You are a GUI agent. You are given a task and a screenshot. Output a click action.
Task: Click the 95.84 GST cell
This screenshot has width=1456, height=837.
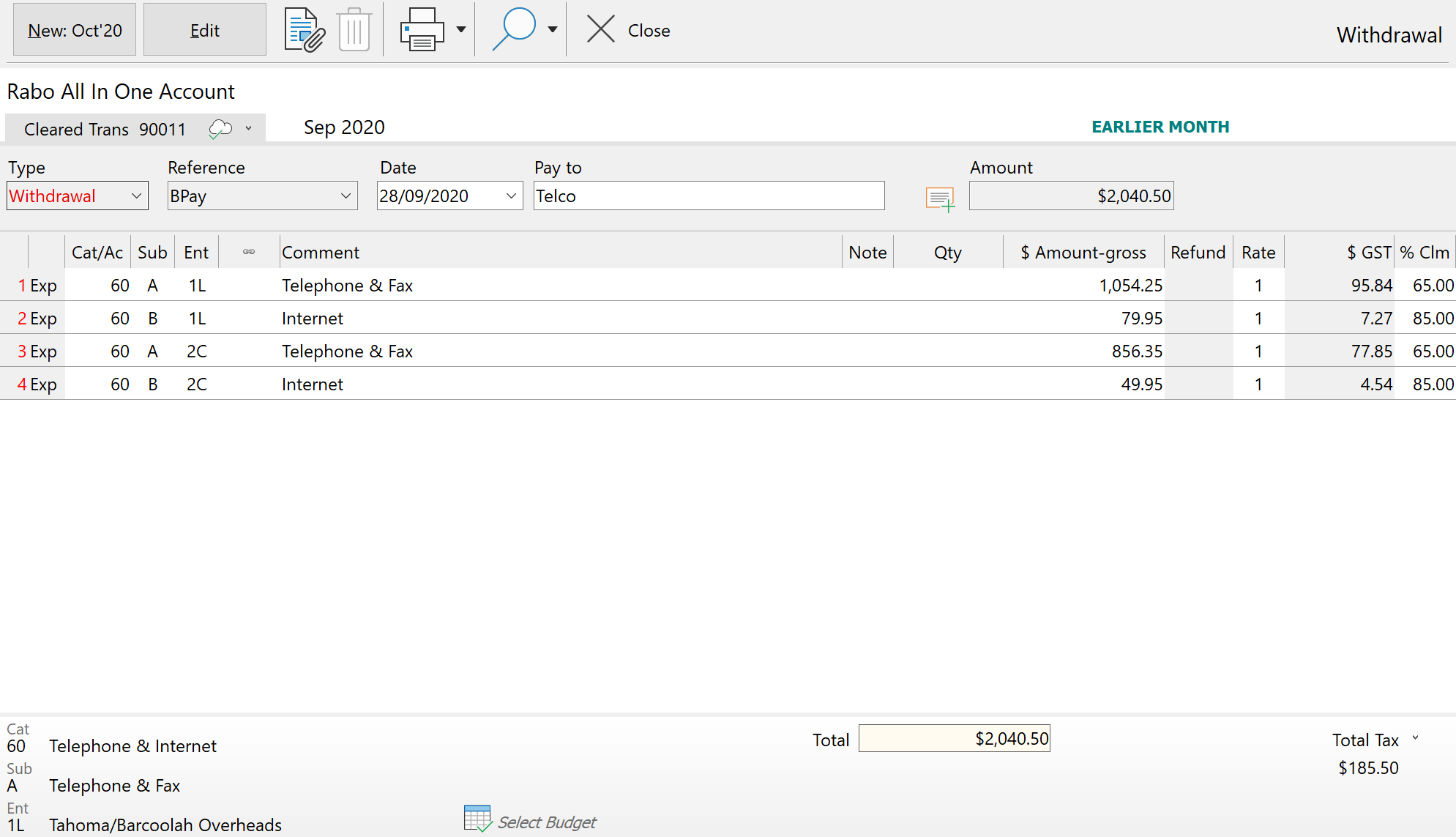(1340, 285)
